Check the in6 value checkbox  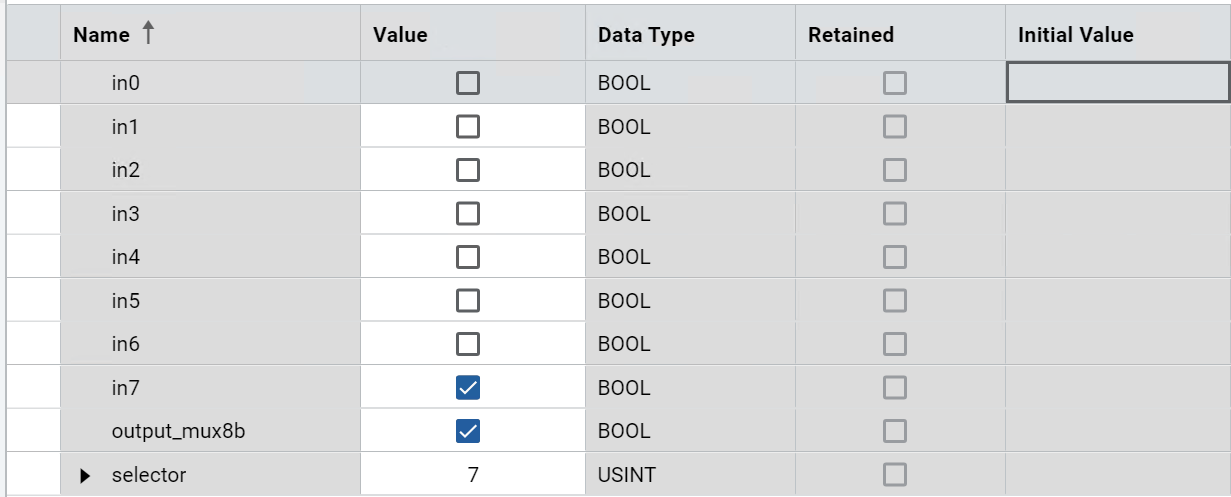(x=467, y=344)
